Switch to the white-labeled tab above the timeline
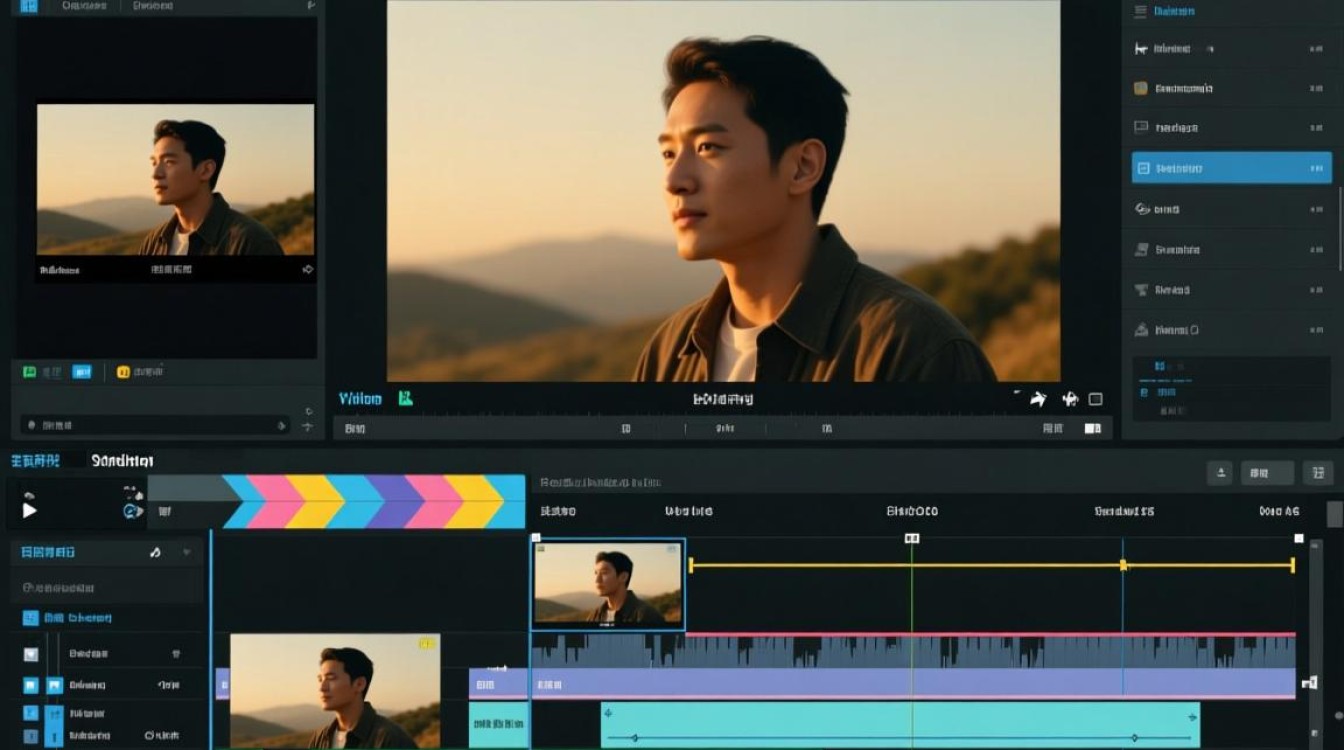Image resolution: width=1344 pixels, height=750 pixels. click(122, 461)
